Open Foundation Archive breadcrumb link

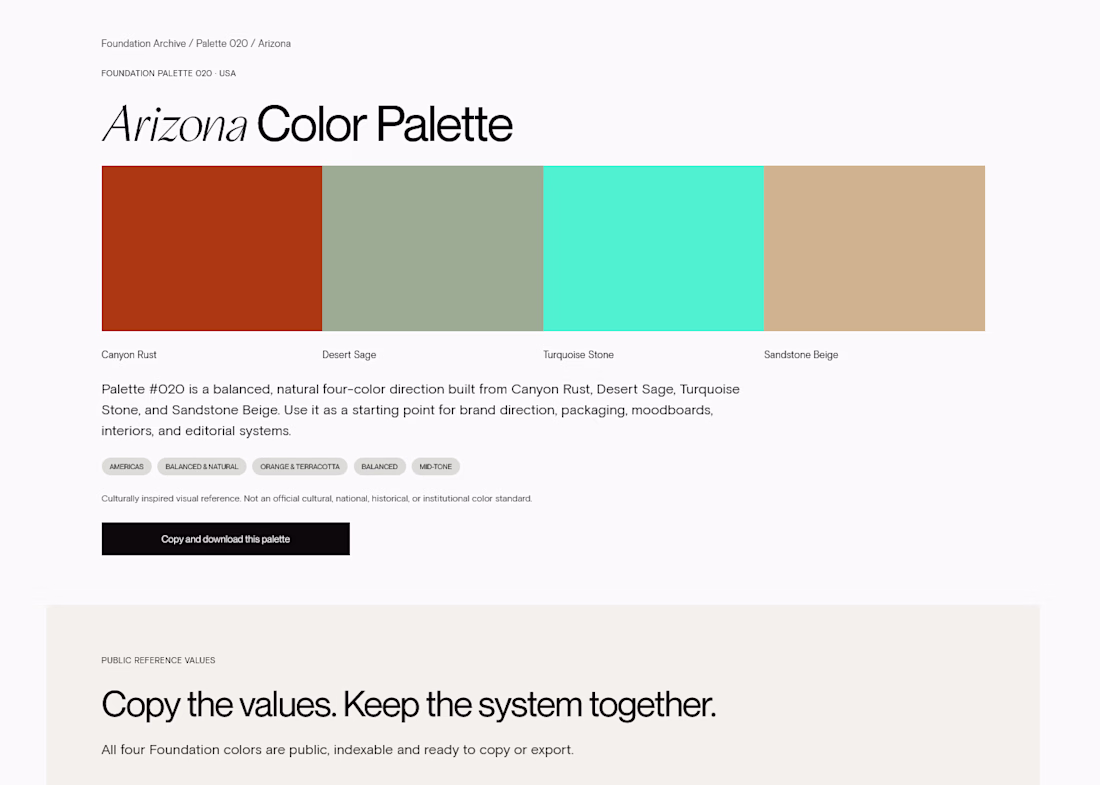point(144,43)
